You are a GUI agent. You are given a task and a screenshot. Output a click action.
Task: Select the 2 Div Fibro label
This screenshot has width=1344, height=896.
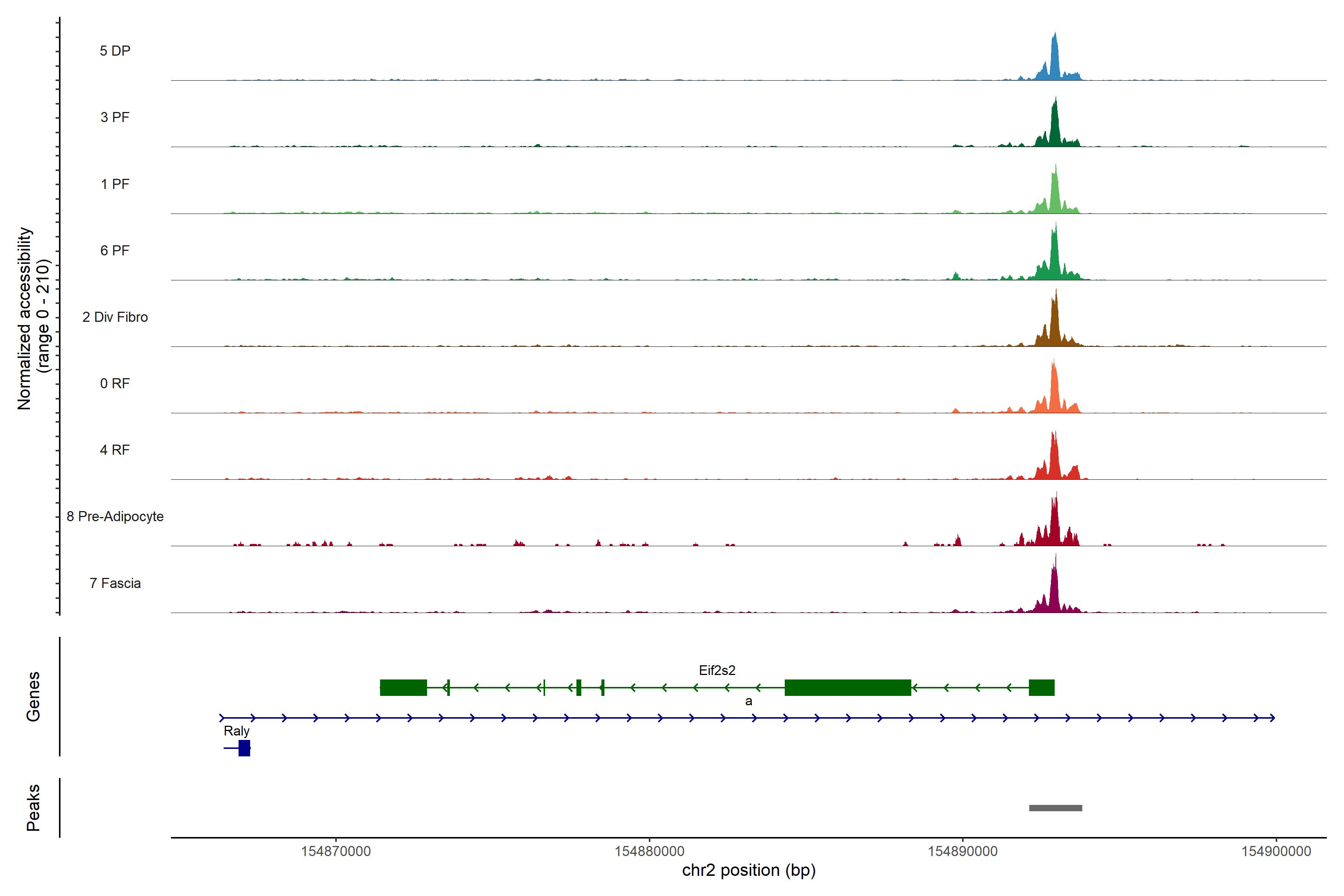tap(115, 317)
